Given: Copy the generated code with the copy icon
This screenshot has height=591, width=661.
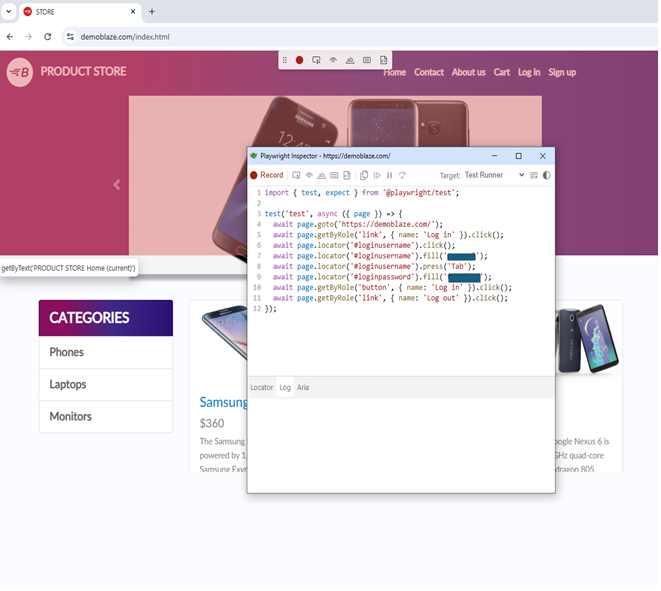Looking at the screenshot, I should (364, 175).
